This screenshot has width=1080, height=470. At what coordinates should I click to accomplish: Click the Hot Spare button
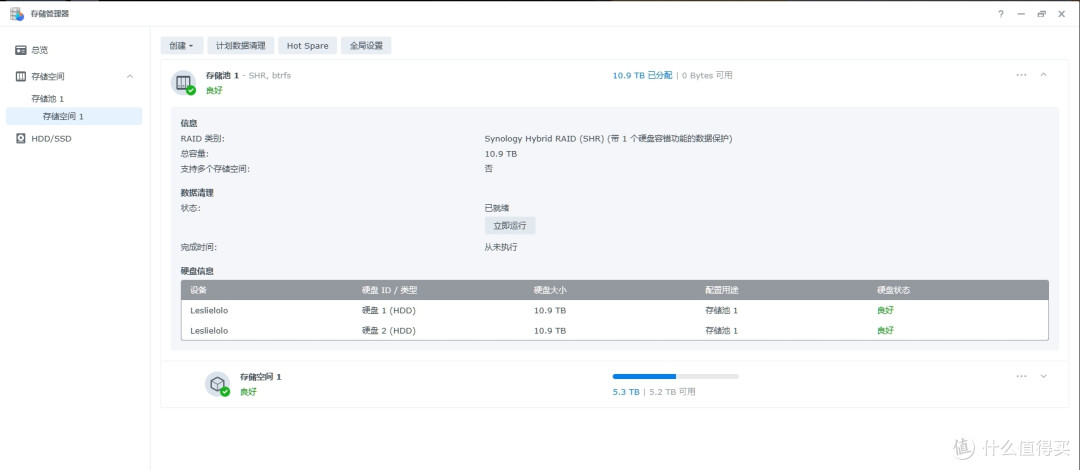(x=308, y=45)
